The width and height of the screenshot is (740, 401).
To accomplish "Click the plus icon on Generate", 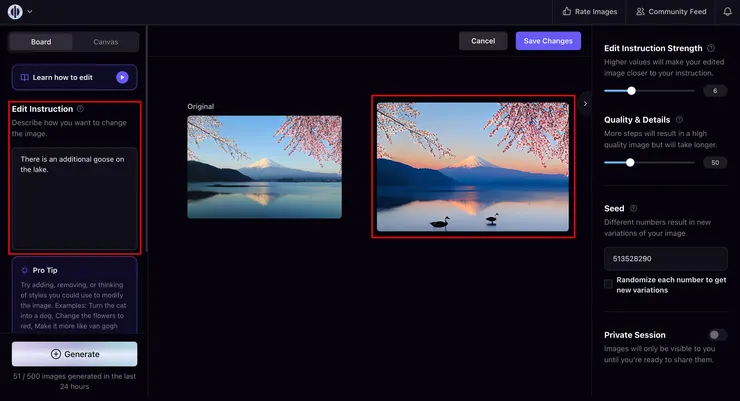I will point(56,354).
